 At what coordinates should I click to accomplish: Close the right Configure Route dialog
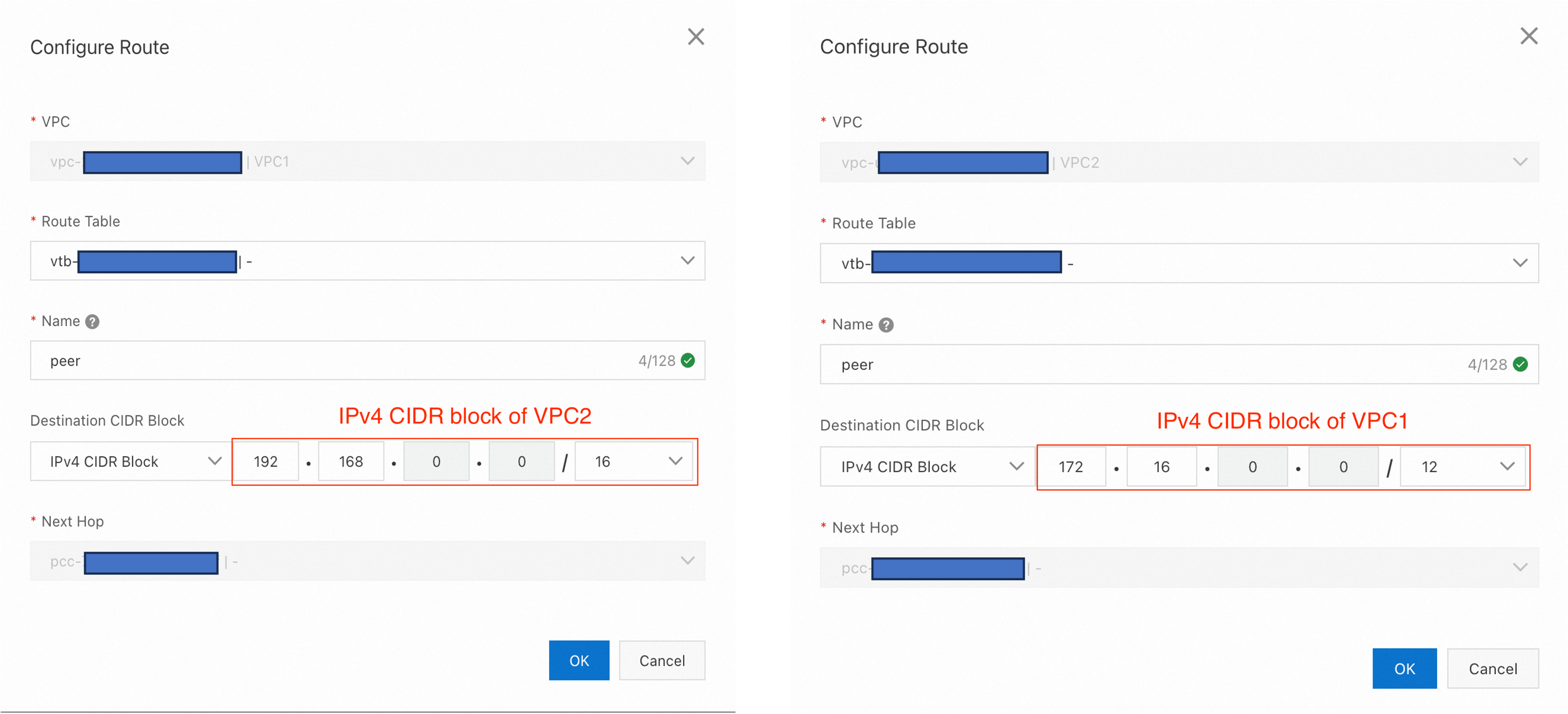[1528, 36]
